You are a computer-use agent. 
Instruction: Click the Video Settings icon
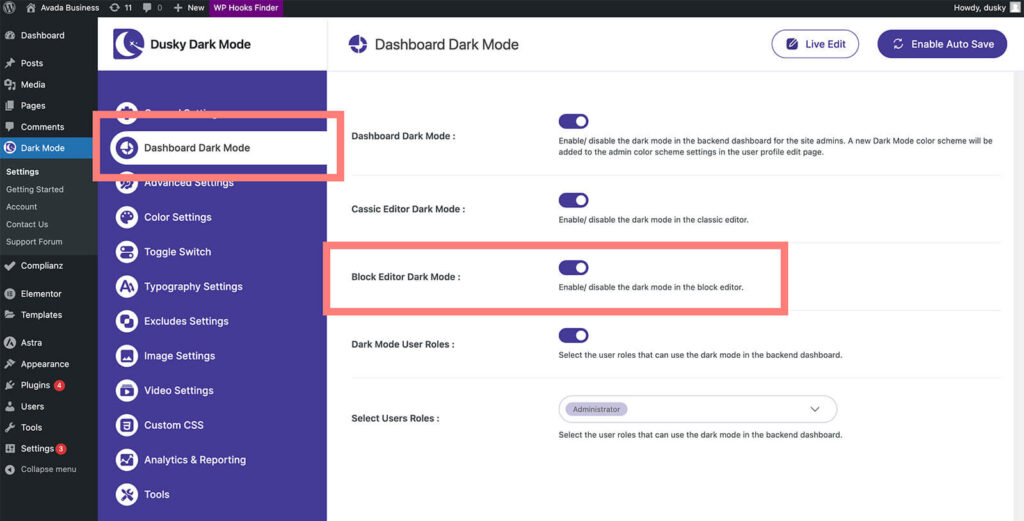(127, 390)
